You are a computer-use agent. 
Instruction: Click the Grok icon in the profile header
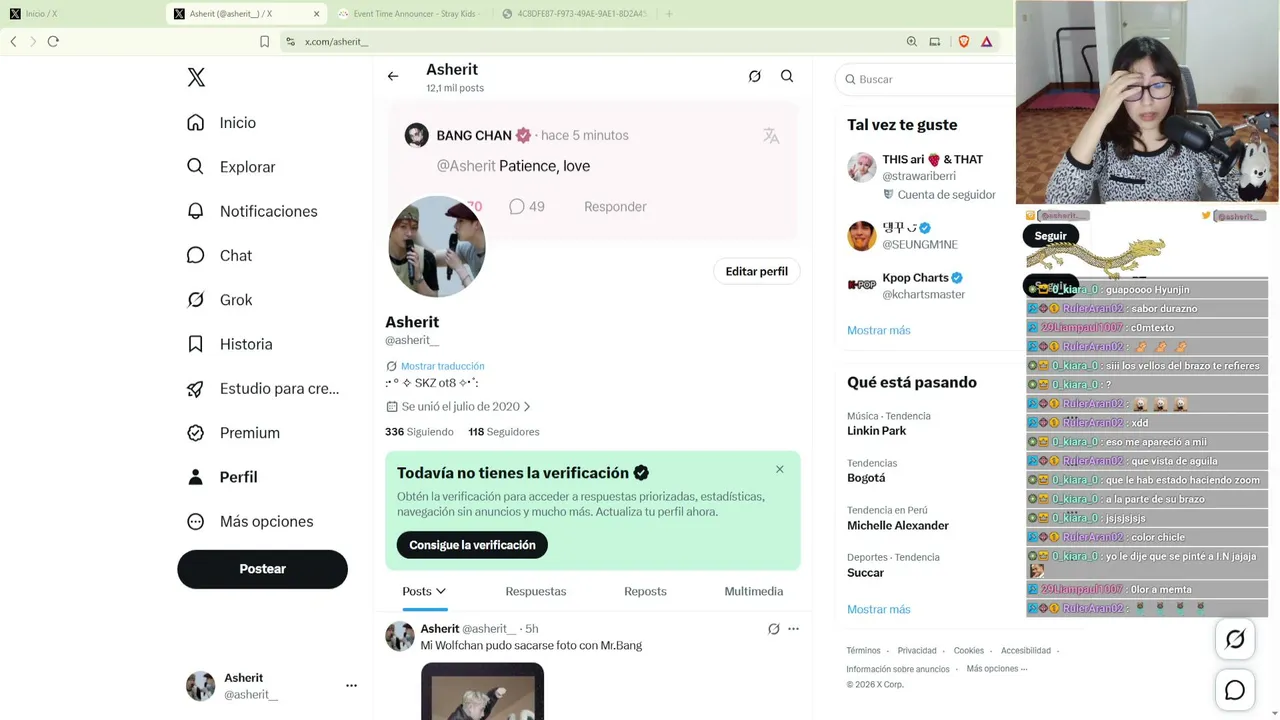point(755,76)
